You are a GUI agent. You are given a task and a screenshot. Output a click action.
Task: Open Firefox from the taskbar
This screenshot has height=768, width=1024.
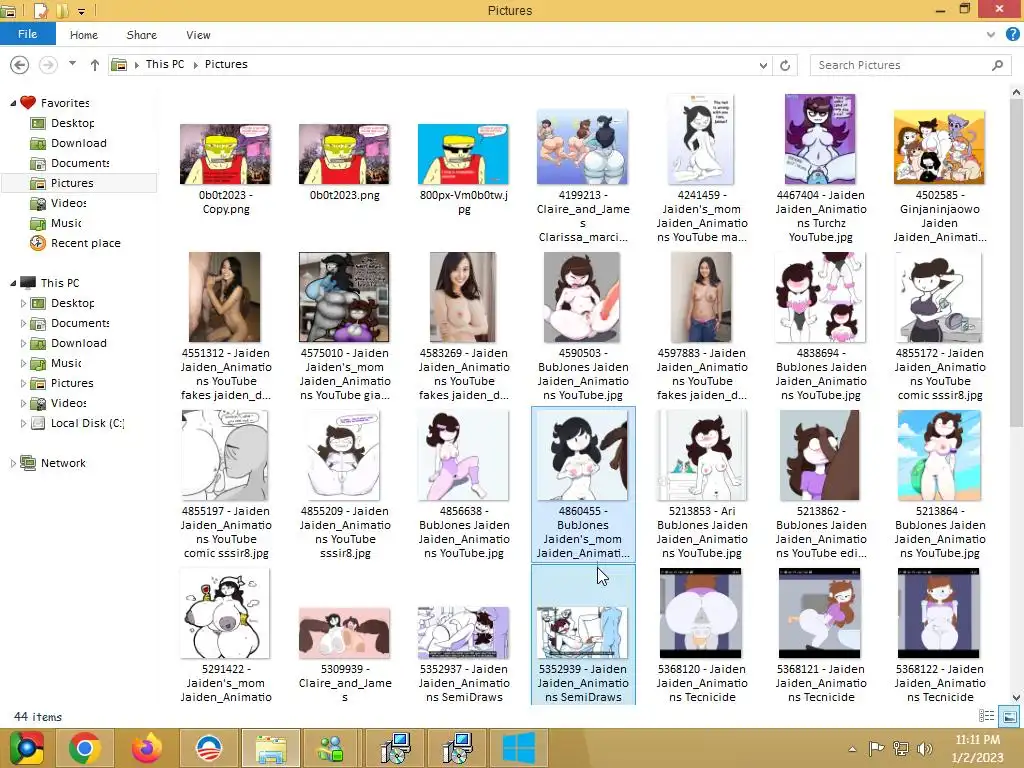click(146, 748)
